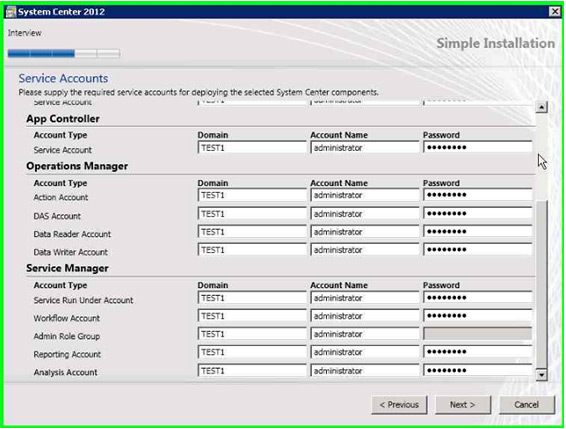Click the Service Run Under Account label

(83, 300)
